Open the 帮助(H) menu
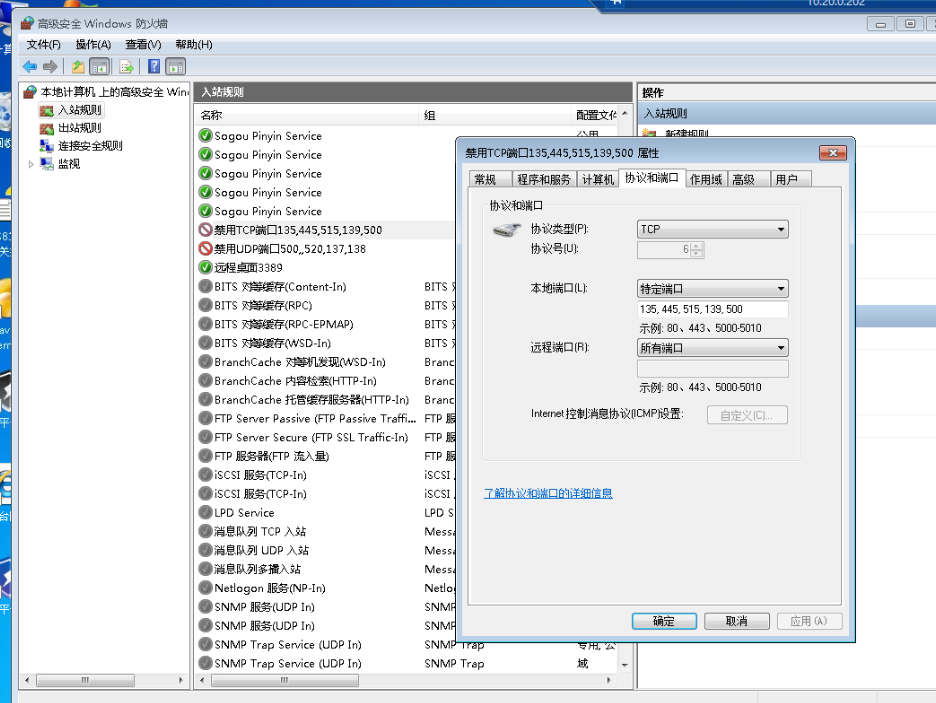Image resolution: width=936 pixels, height=703 pixels. click(193, 45)
